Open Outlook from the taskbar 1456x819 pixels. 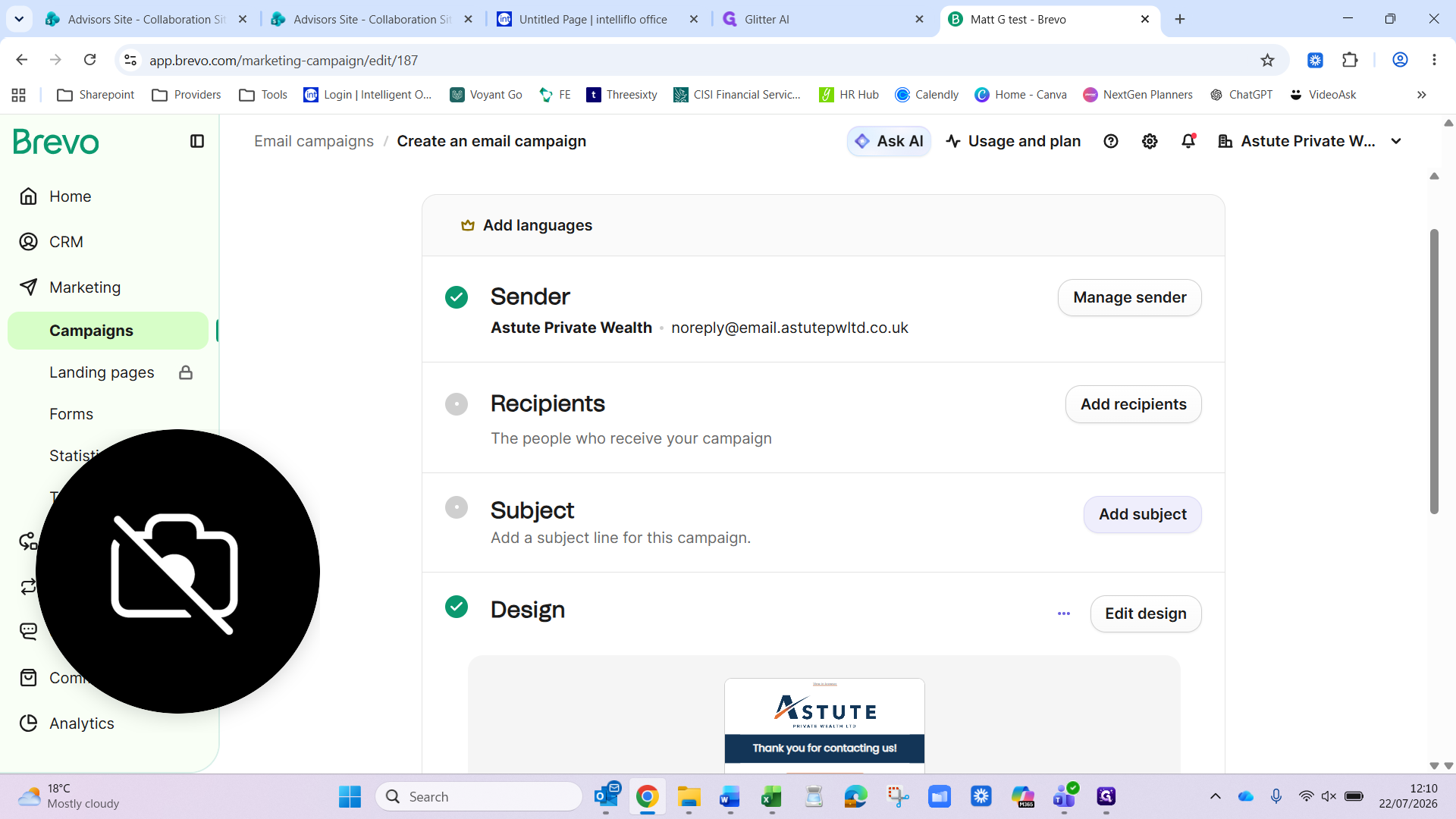(x=607, y=796)
